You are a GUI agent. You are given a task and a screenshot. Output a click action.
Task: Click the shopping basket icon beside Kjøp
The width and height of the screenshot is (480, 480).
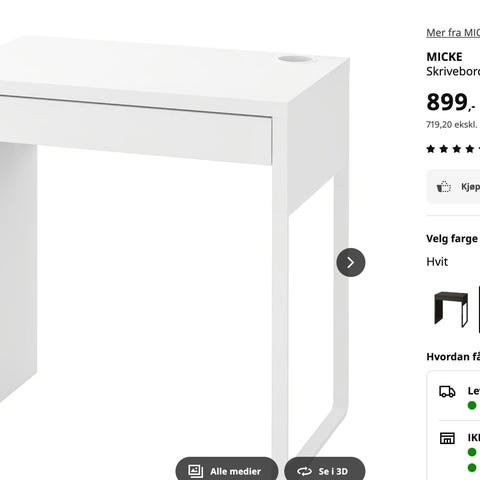point(444,186)
